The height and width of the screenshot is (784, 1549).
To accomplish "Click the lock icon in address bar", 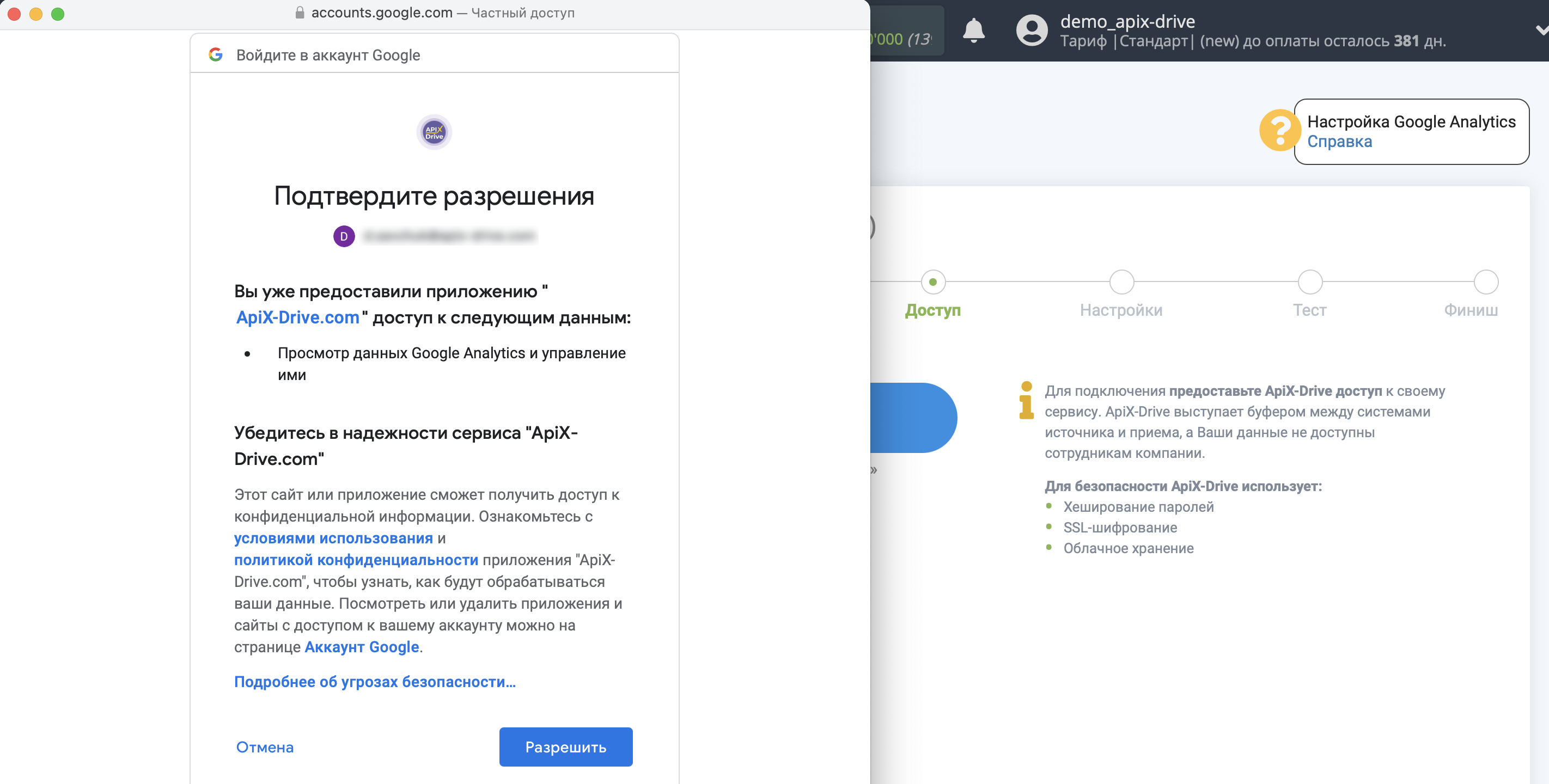I will point(300,13).
